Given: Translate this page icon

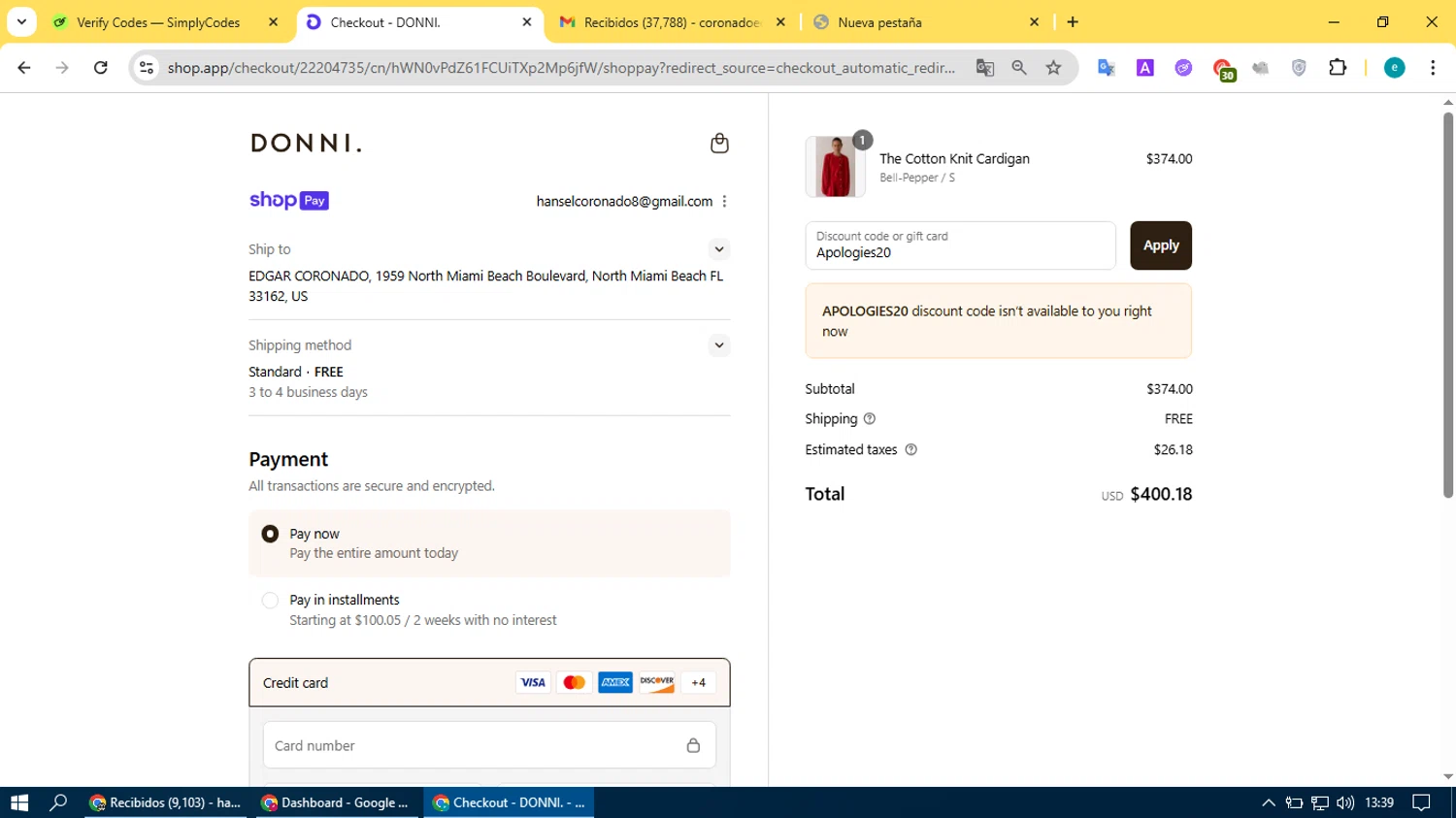Looking at the screenshot, I should pos(985,68).
